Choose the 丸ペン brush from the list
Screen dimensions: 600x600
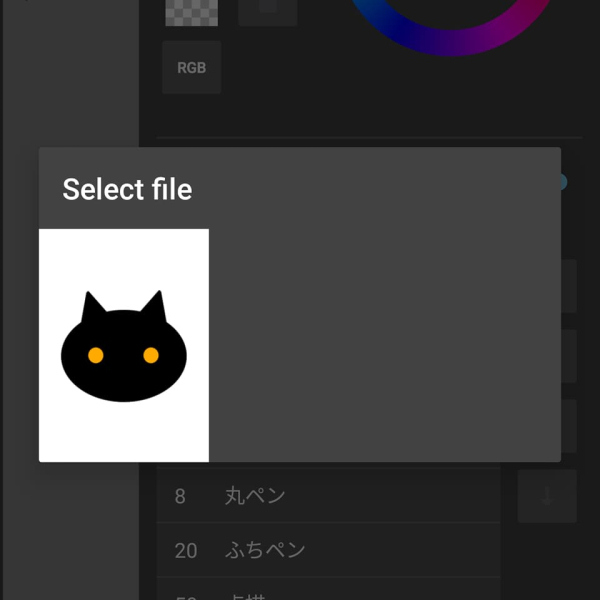click(255, 495)
